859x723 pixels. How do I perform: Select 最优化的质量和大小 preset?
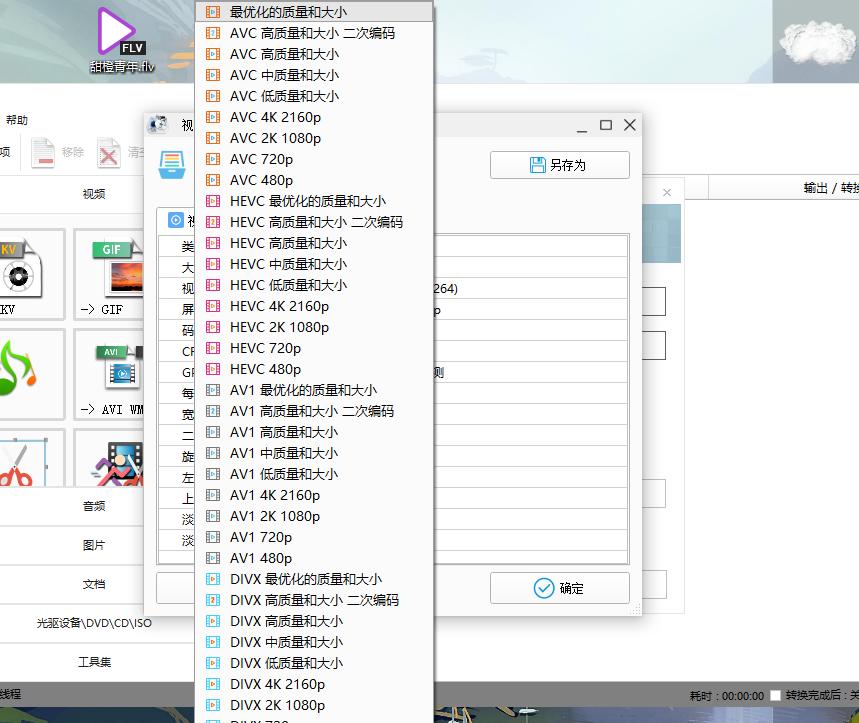click(x=314, y=12)
